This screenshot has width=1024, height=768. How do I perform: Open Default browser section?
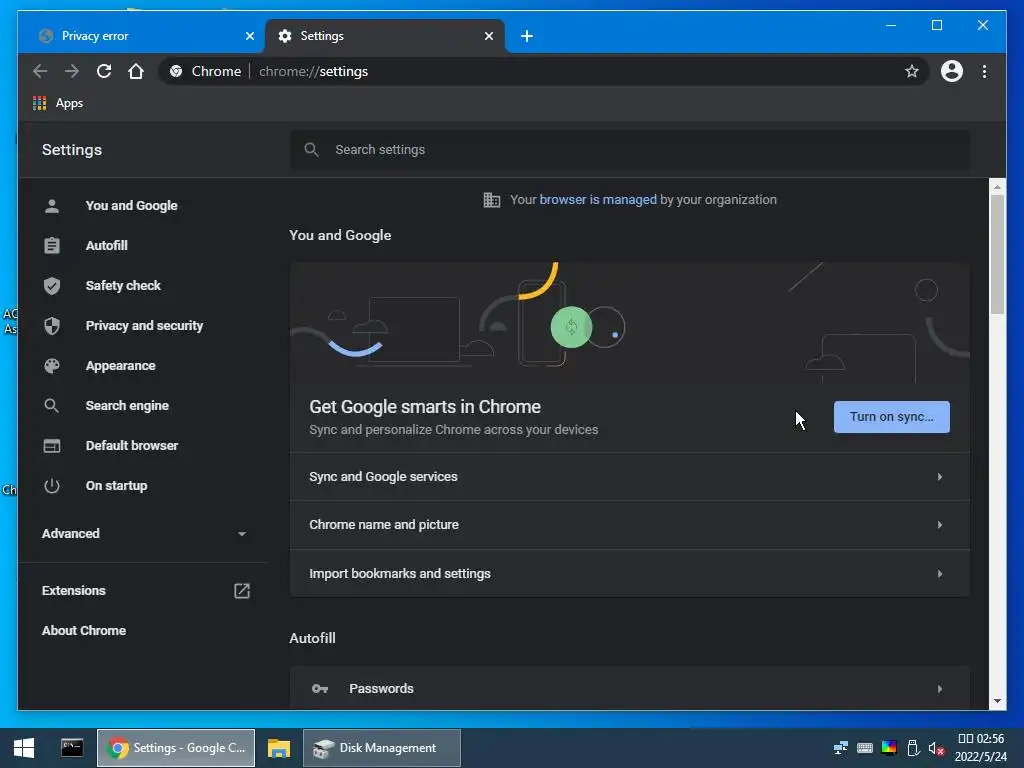[132, 446]
